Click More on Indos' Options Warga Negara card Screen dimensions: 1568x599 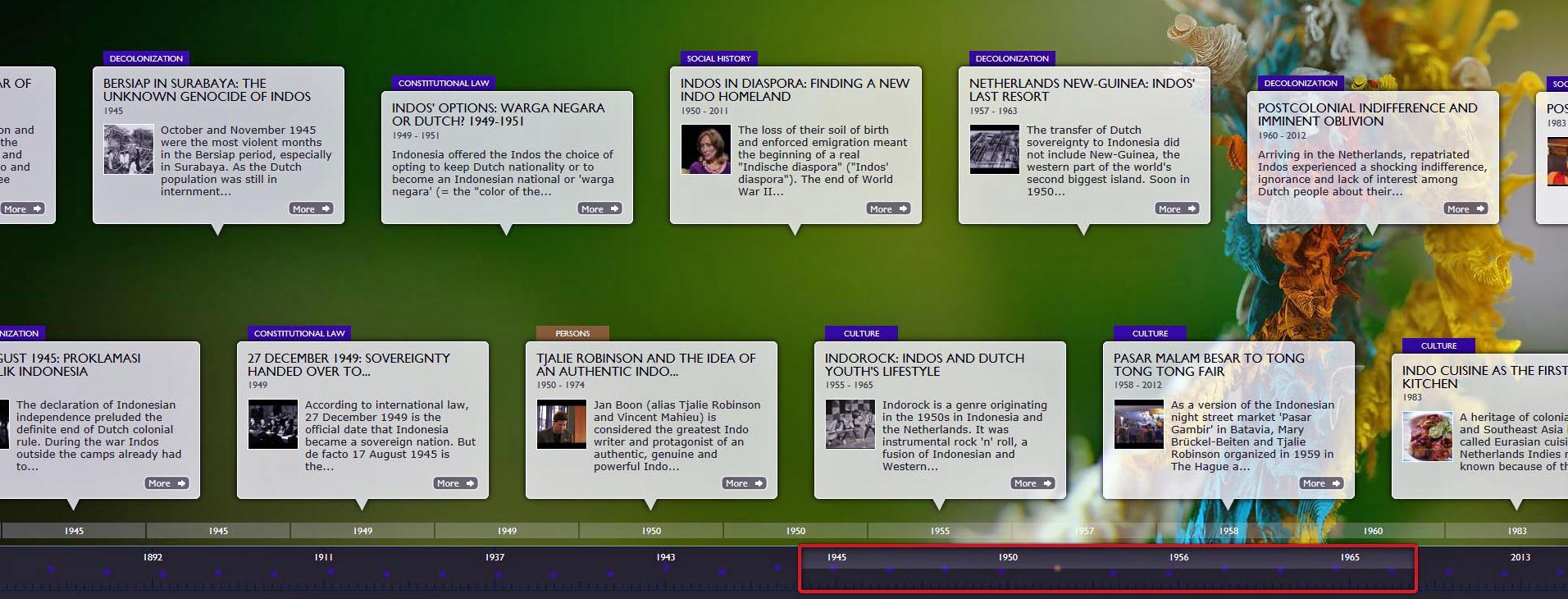[x=599, y=209]
